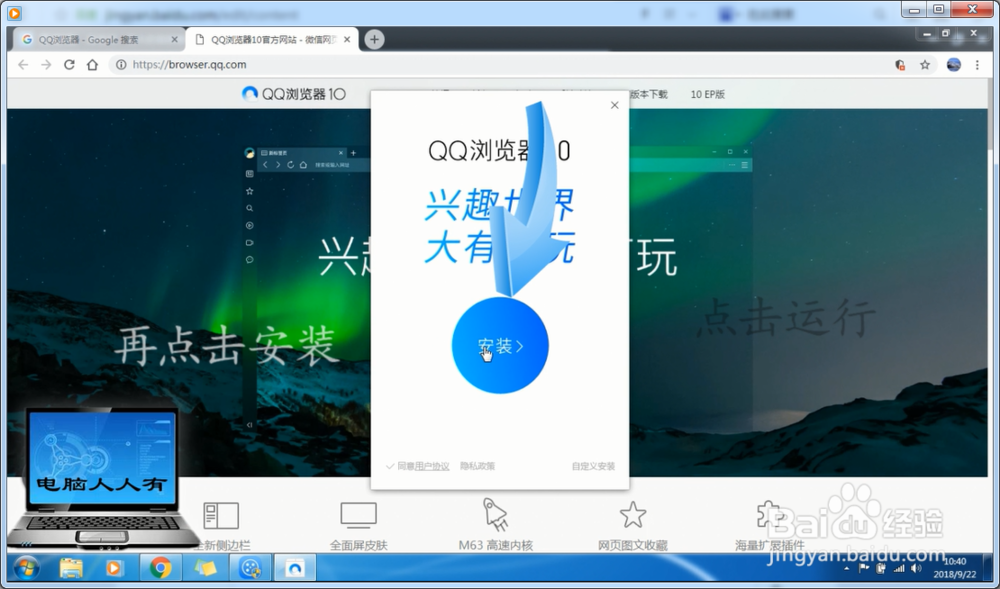The image size is (1000, 589).
Task: Switch to Chrome in the taskbar
Action: (x=160, y=567)
